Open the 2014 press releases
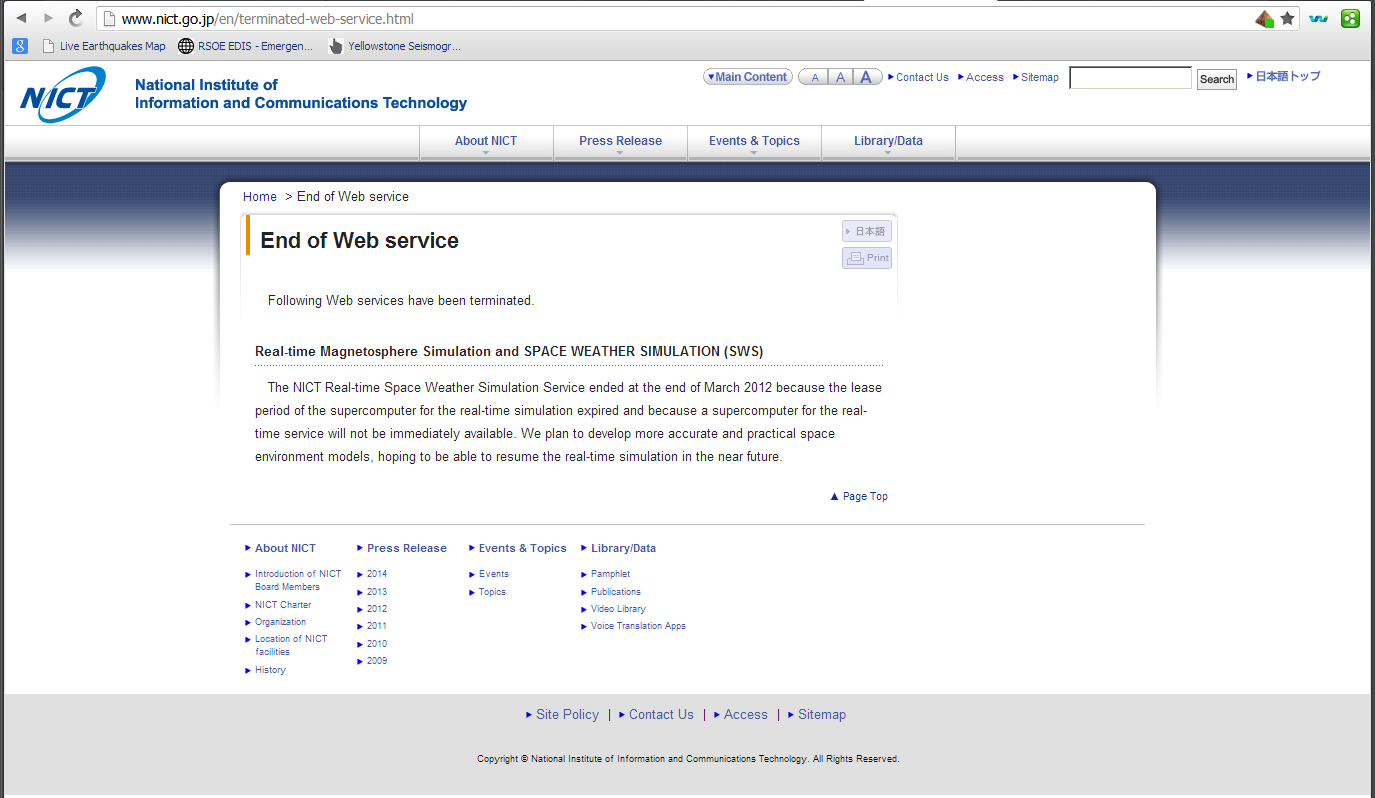Screen dimensions: 1375x798 pyautogui.click(x=377, y=574)
